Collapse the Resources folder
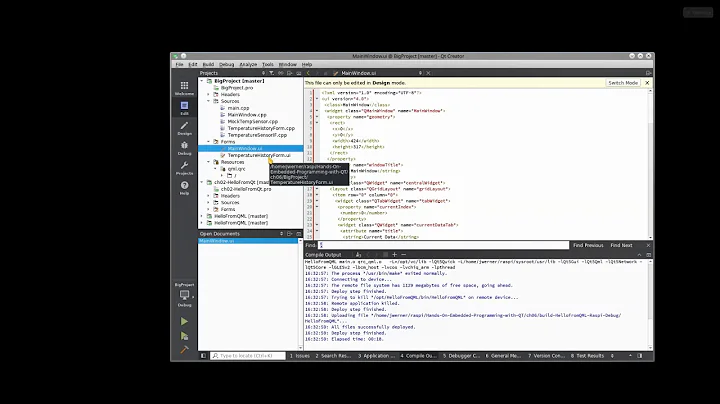This screenshot has height=404, width=720. tap(209, 162)
